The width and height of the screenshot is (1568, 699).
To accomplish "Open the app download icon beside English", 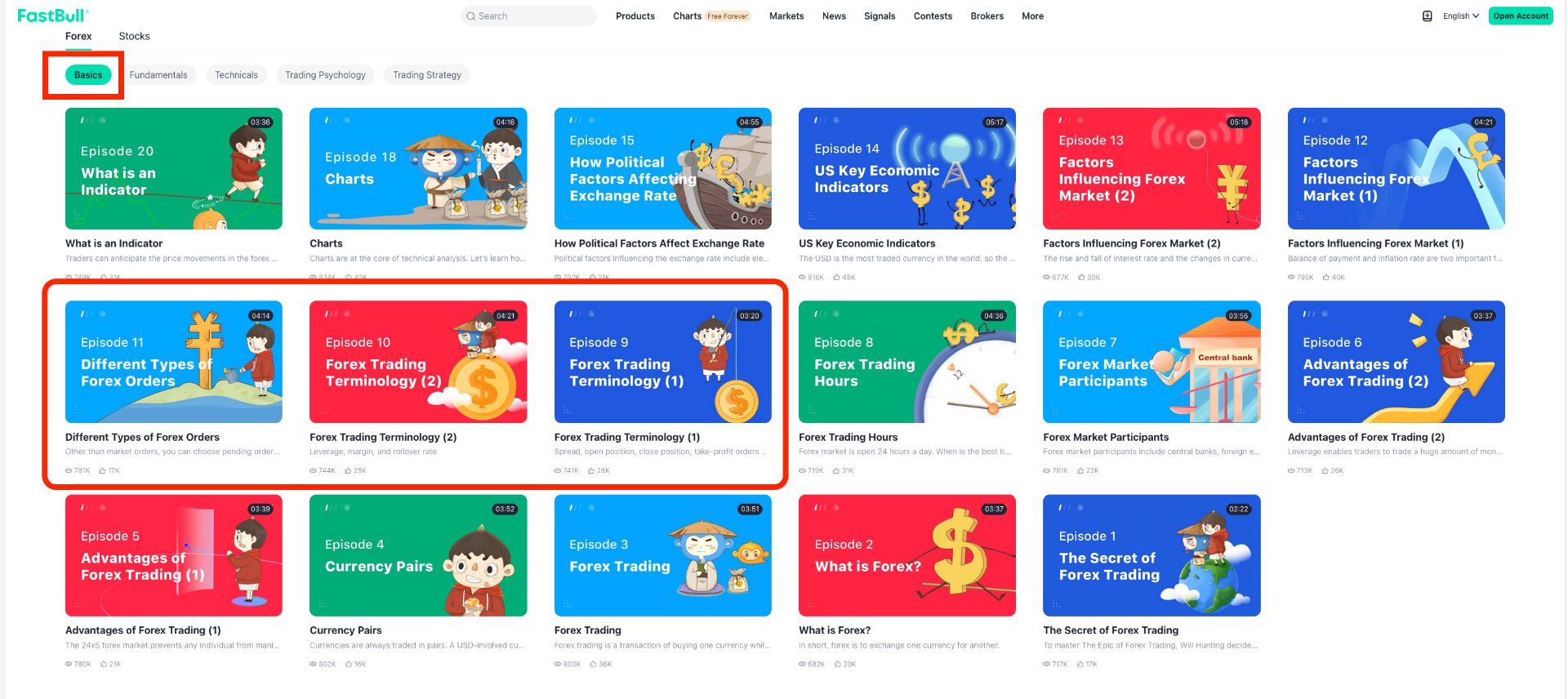I will pos(1427,16).
